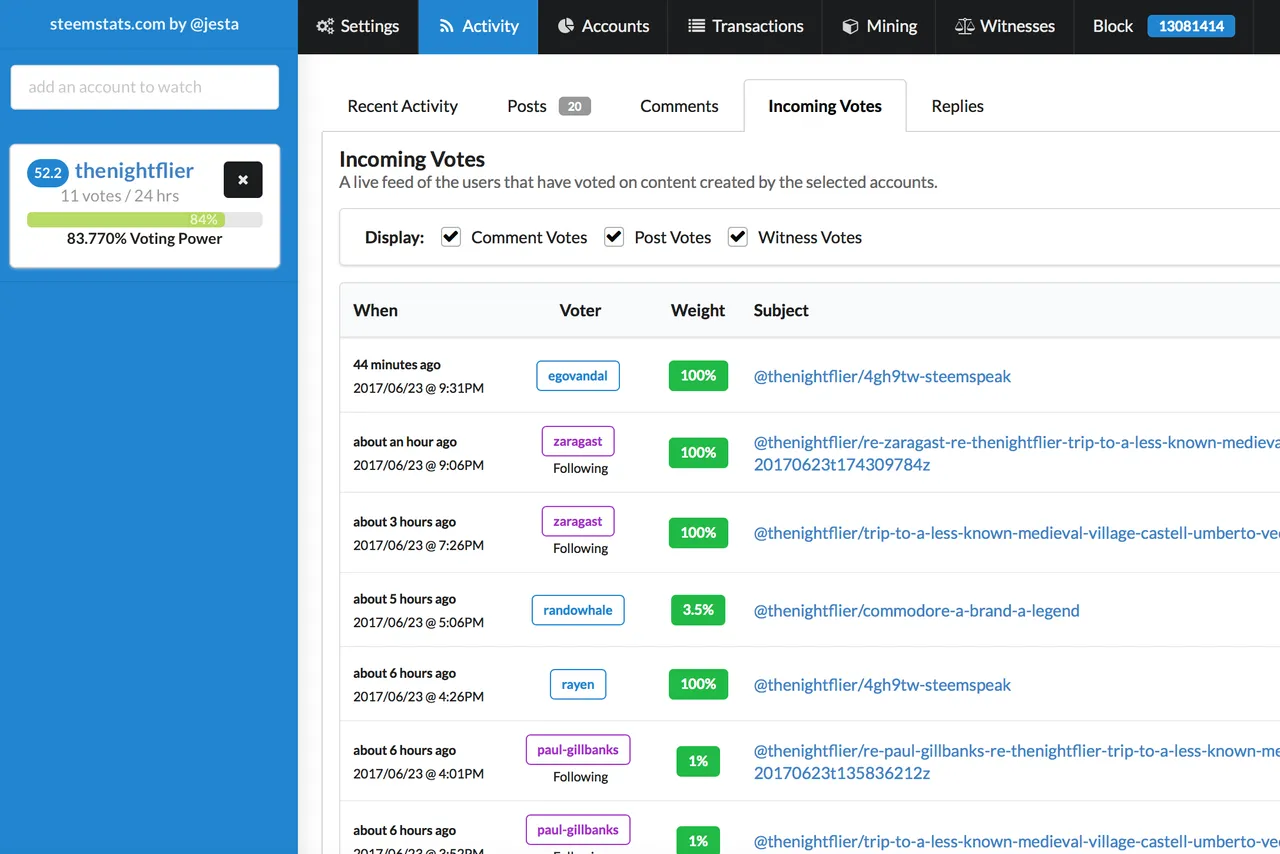Screen dimensions: 1280x854
Task: Select the Incoming Votes tab
Action: [x=825, y=106]
